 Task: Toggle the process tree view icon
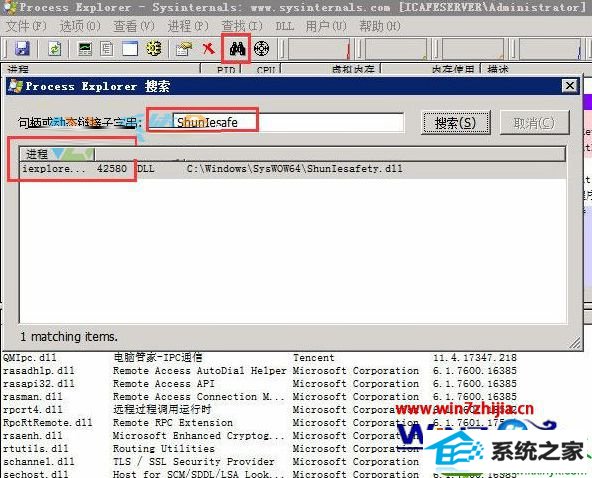point(107,48)
